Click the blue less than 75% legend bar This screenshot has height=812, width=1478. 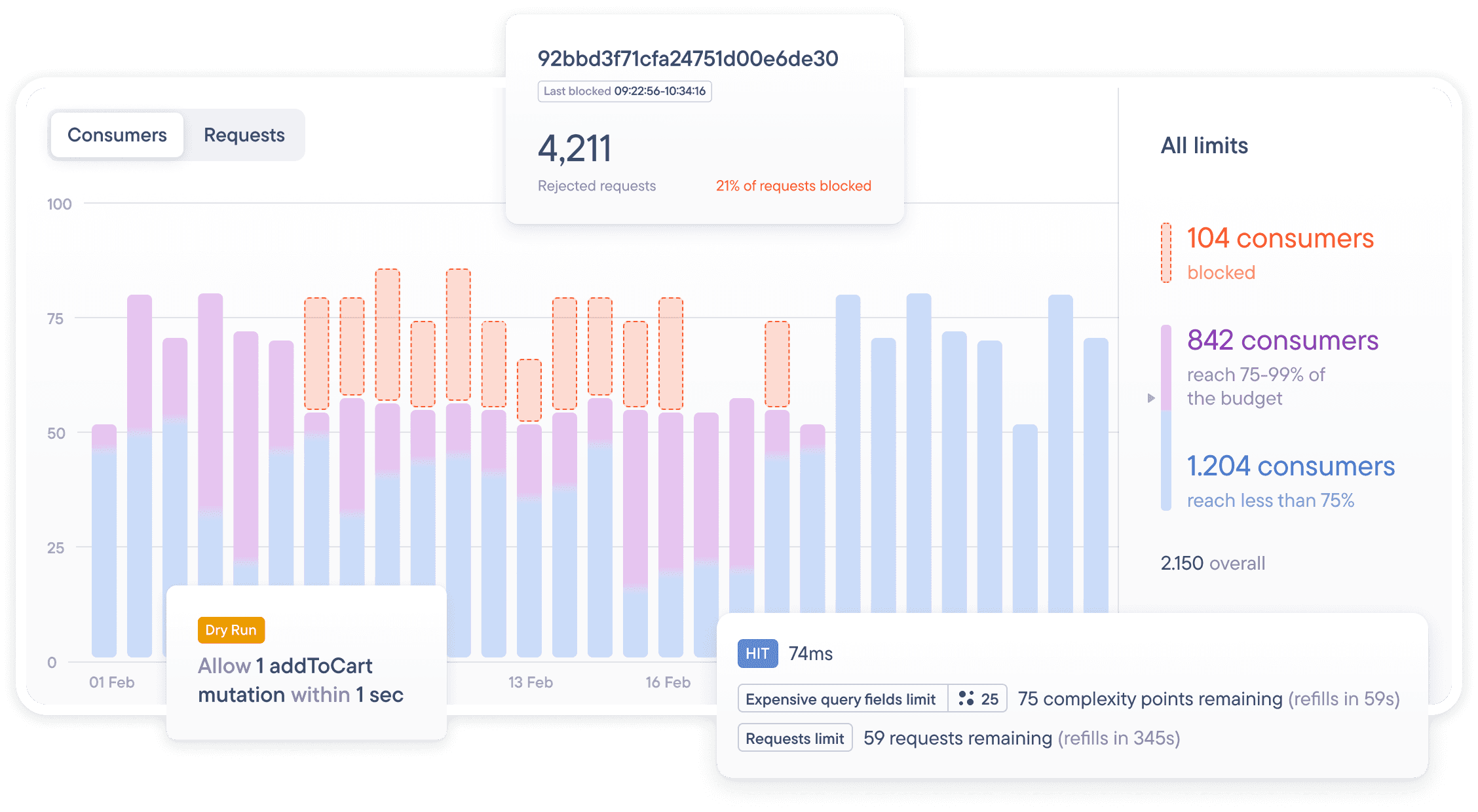pos(1166,462)
